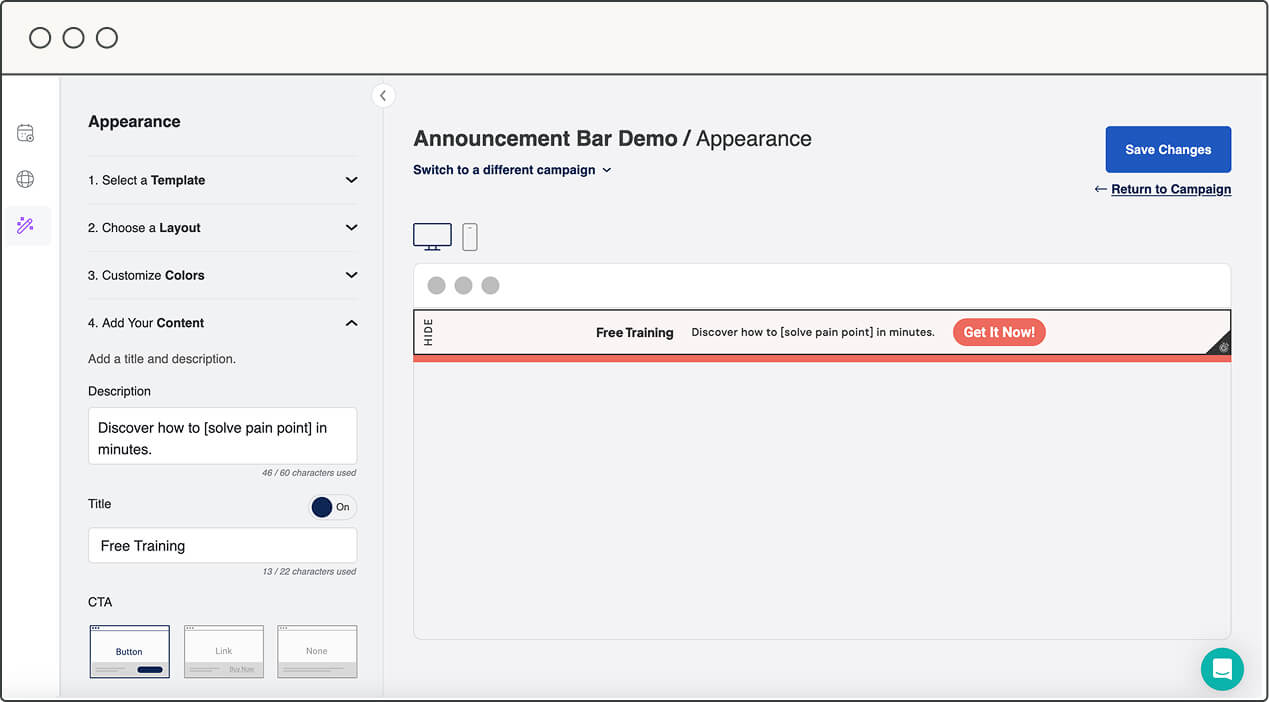Open the calendar scheduling sidebar icon
Image resolution: width=1269 pixels, height=702 pixels.
pyautogui.click(x=26, y=133)
